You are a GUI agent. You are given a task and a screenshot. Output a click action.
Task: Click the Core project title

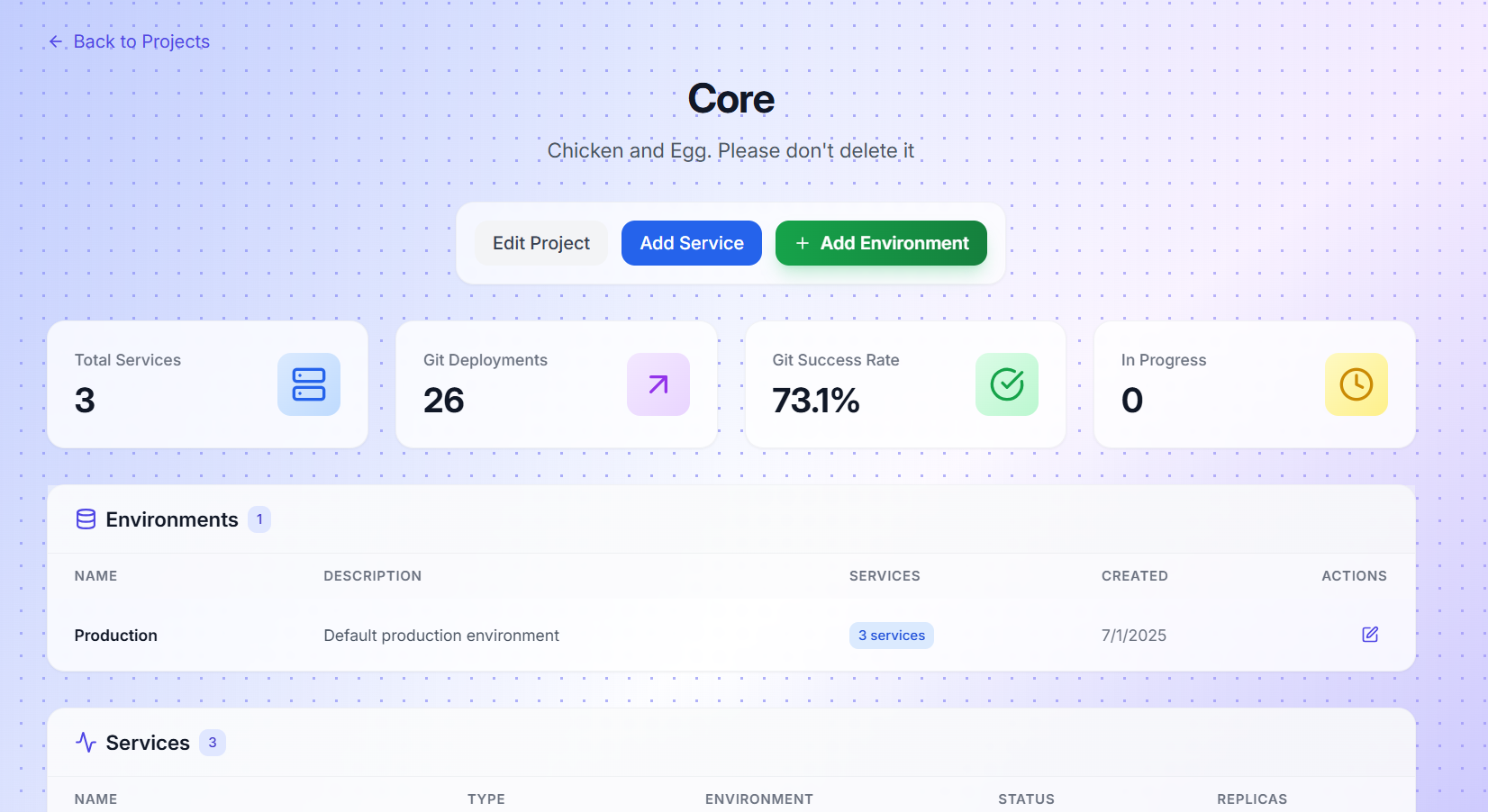click(730, 99)
